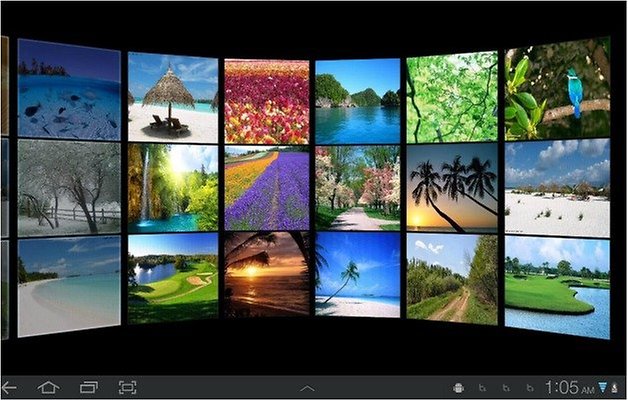Open the sunlit waterfall photo
Image resolution: width=628 pixels, height=401 pixels.
tap(173, 188)
